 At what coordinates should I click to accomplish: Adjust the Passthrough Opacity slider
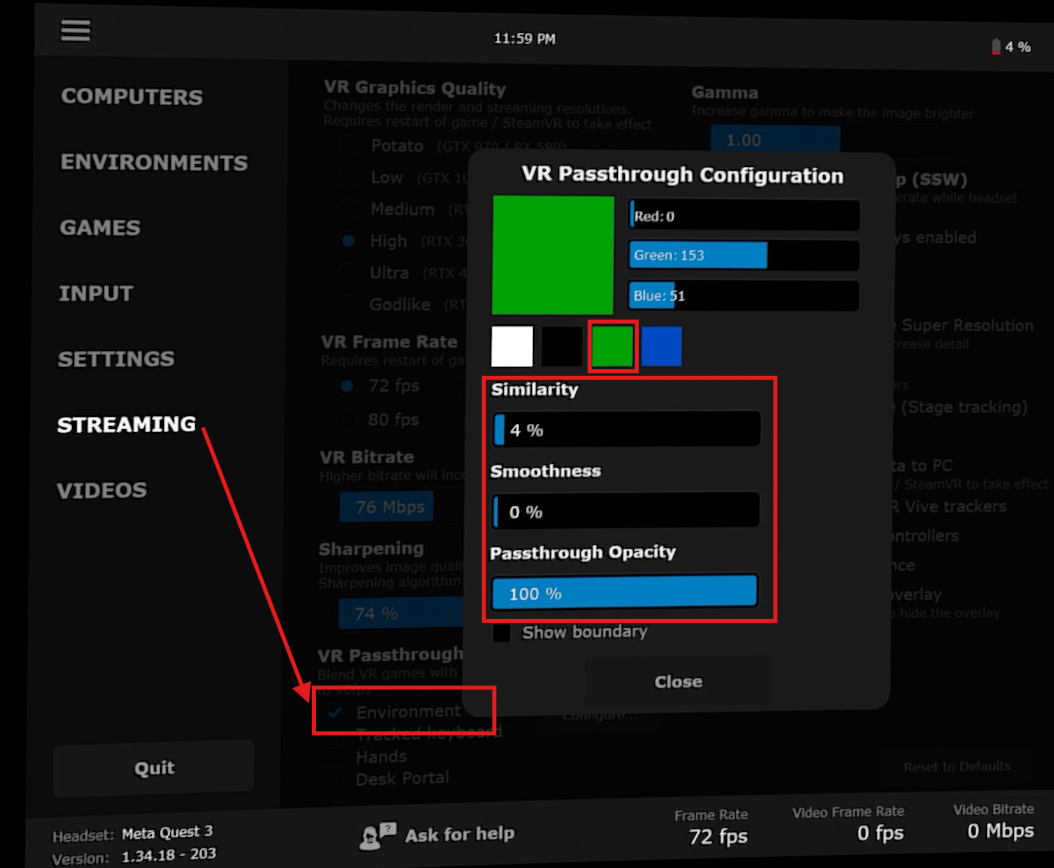pyautogui.click(x=625, y=592)
